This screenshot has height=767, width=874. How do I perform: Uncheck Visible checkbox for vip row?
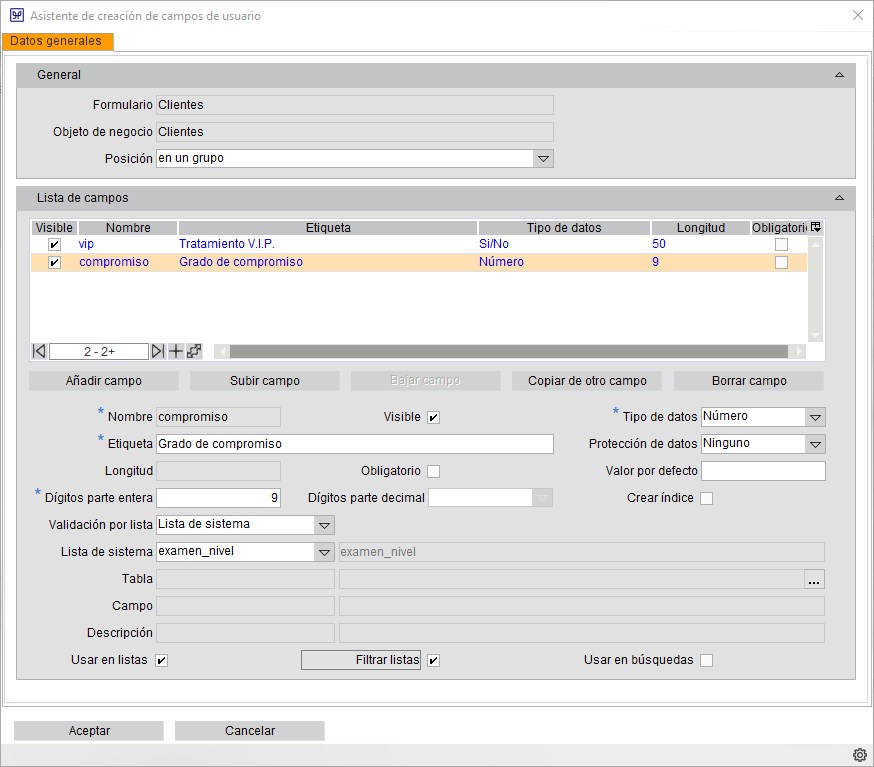click(54, 244)
